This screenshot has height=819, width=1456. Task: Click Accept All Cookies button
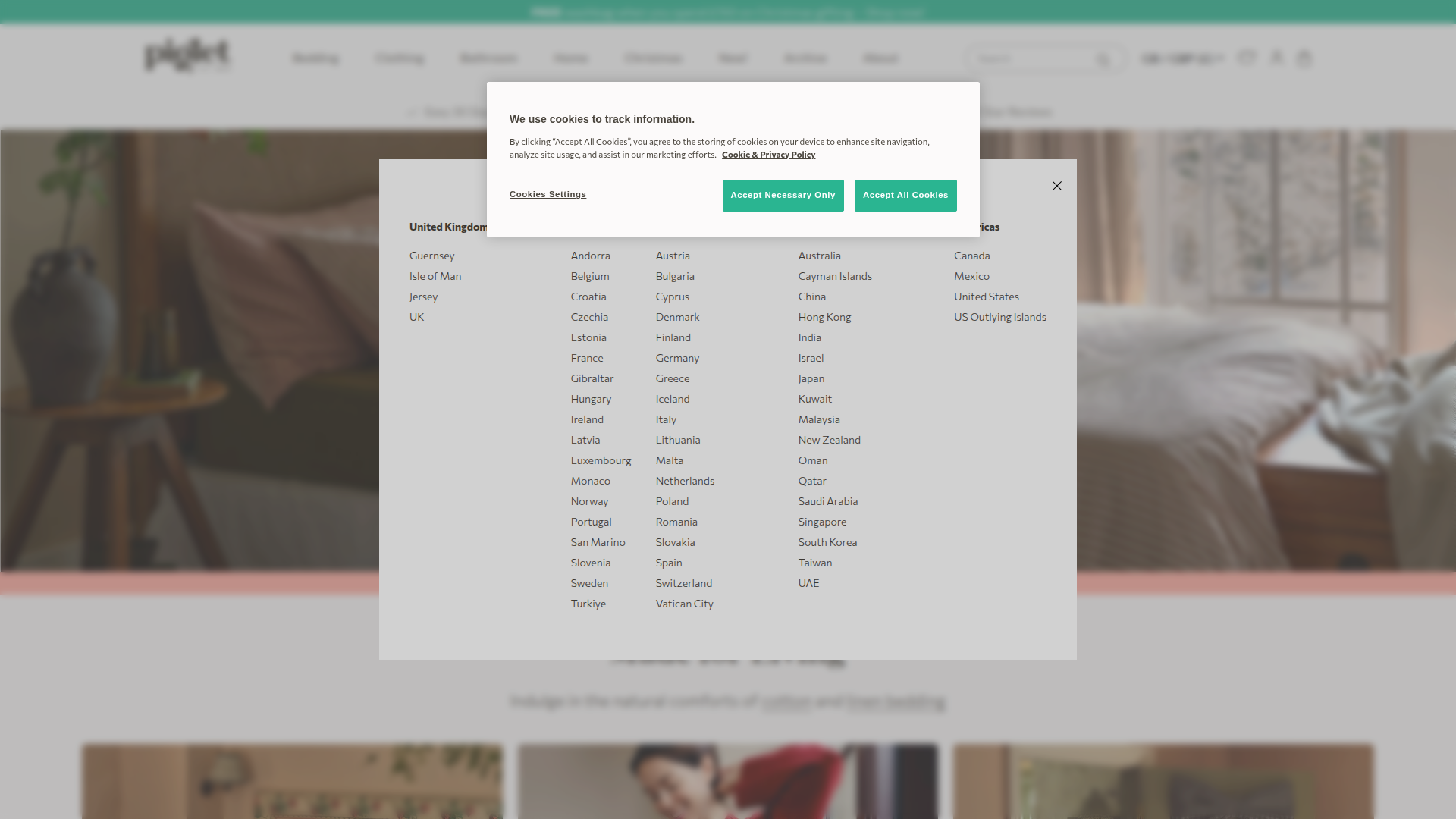pyautogui.click(x=905, y=196)
